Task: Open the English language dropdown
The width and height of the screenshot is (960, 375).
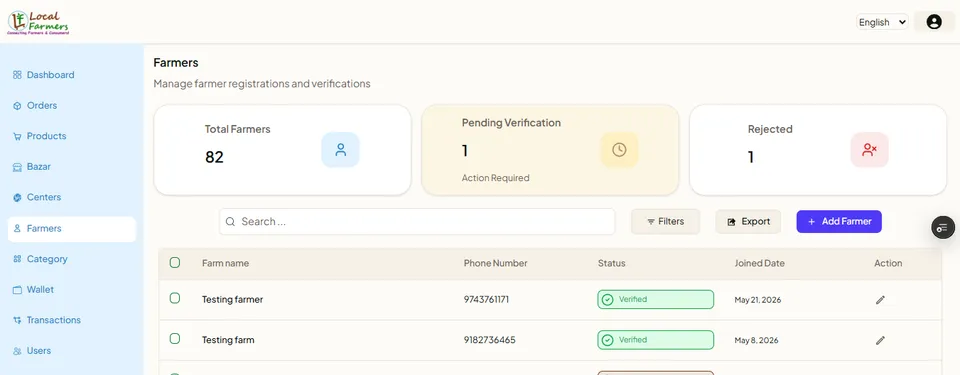Action: coord(882,22)
